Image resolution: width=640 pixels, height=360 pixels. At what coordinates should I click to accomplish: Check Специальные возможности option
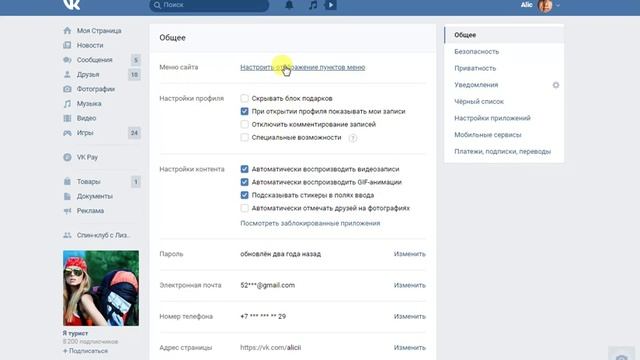244,138
